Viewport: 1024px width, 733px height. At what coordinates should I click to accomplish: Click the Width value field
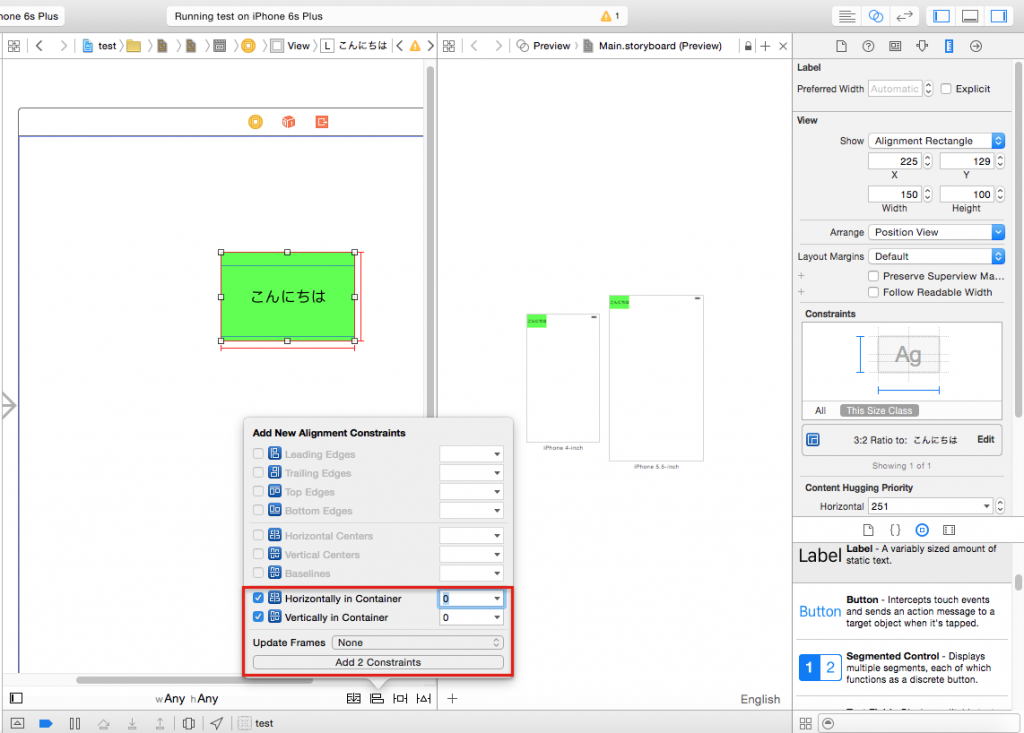pos(895,194)
